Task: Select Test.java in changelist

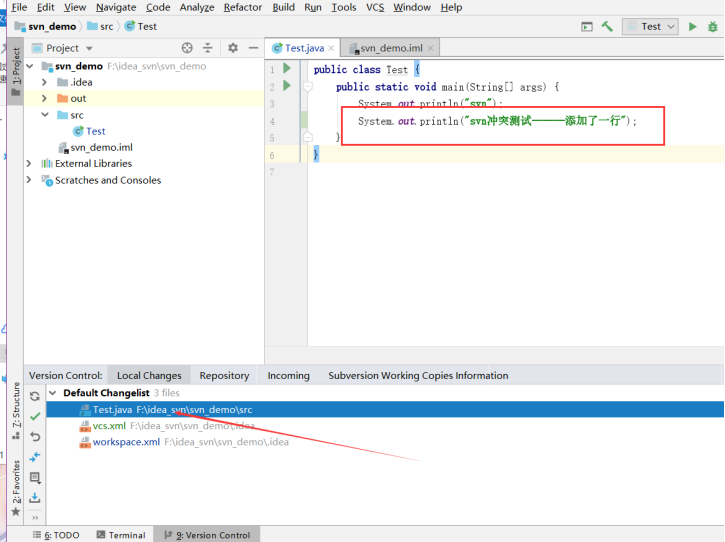Action: click(x=385, y=410)
